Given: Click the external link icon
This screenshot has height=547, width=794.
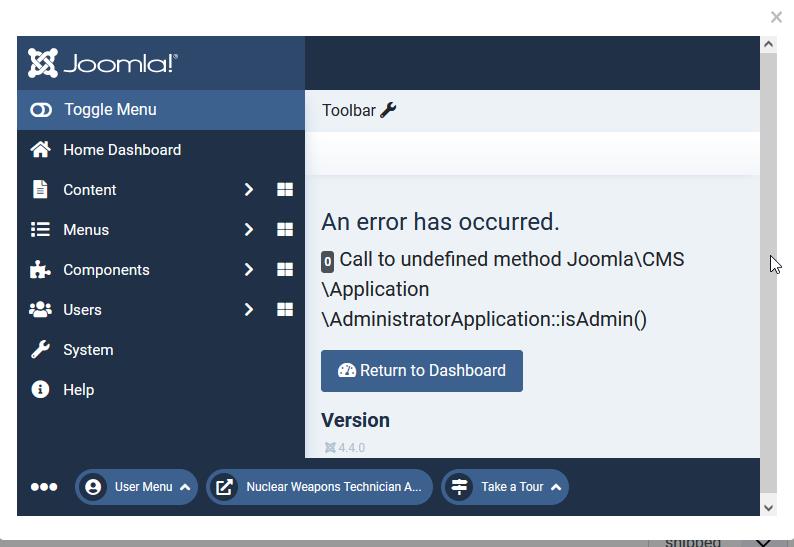Looking at the screenshot, I should 224,487.
